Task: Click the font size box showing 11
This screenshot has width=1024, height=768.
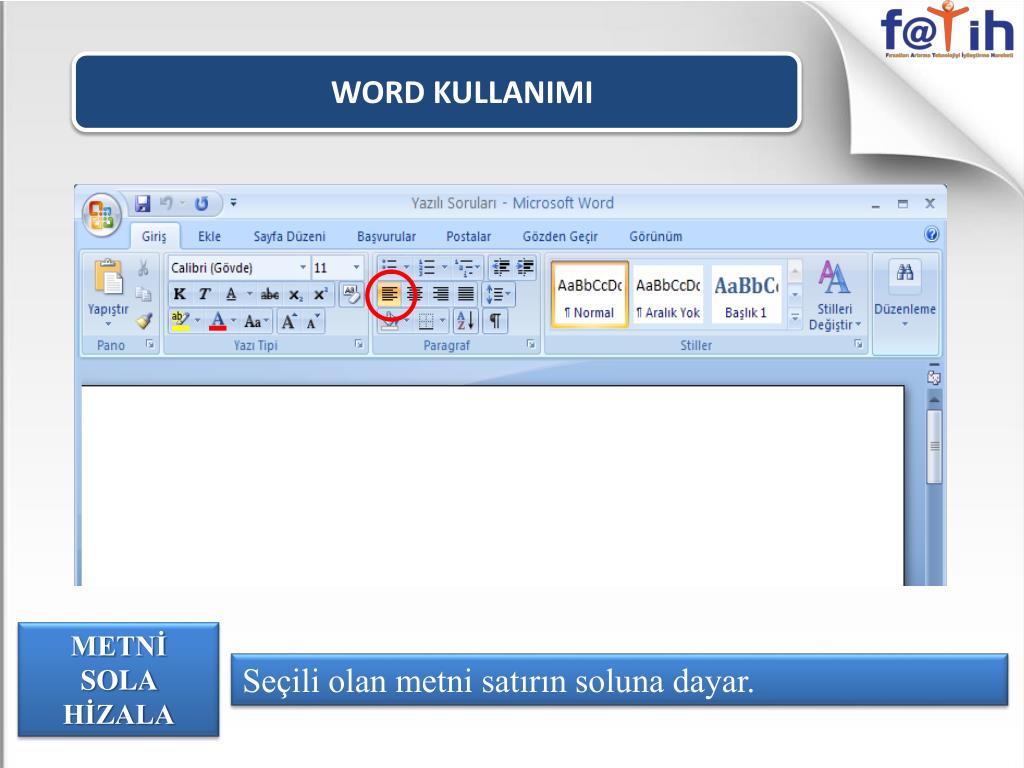Action: [x=331, y=268]
